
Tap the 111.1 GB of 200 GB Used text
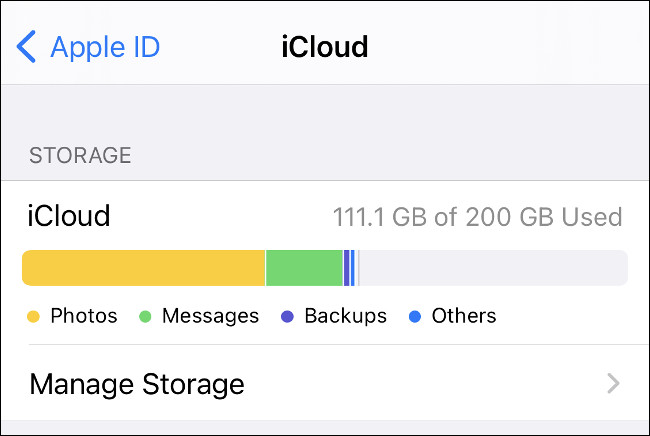tap(477, 217)
